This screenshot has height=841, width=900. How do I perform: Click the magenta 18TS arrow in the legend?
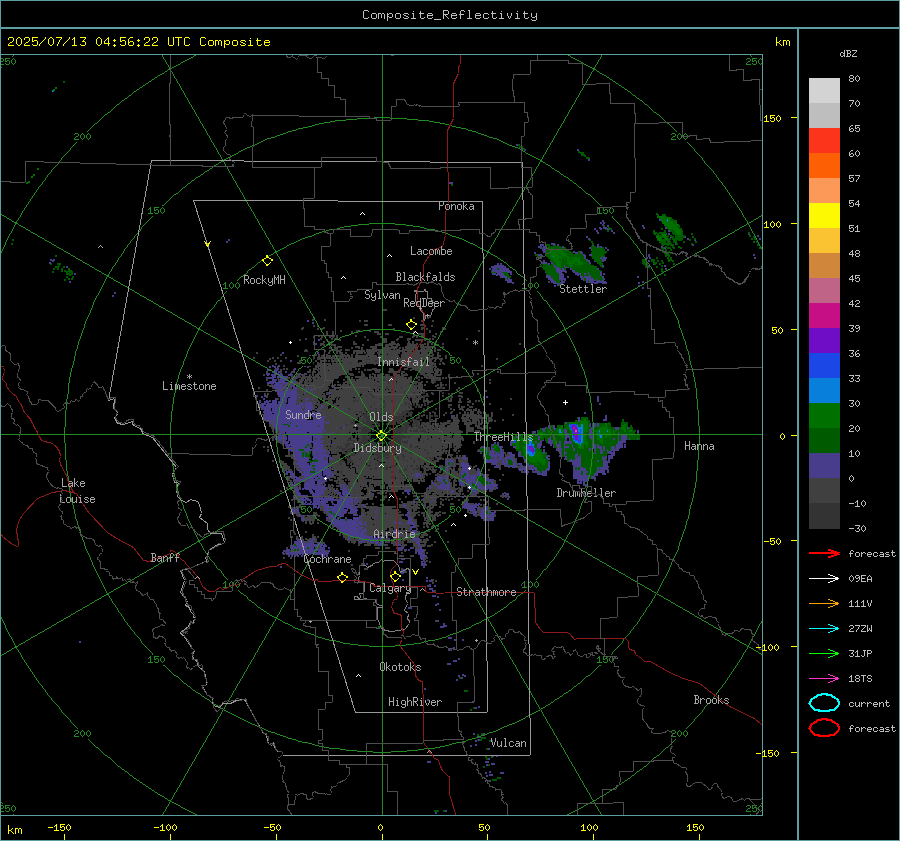coord(824,679)
